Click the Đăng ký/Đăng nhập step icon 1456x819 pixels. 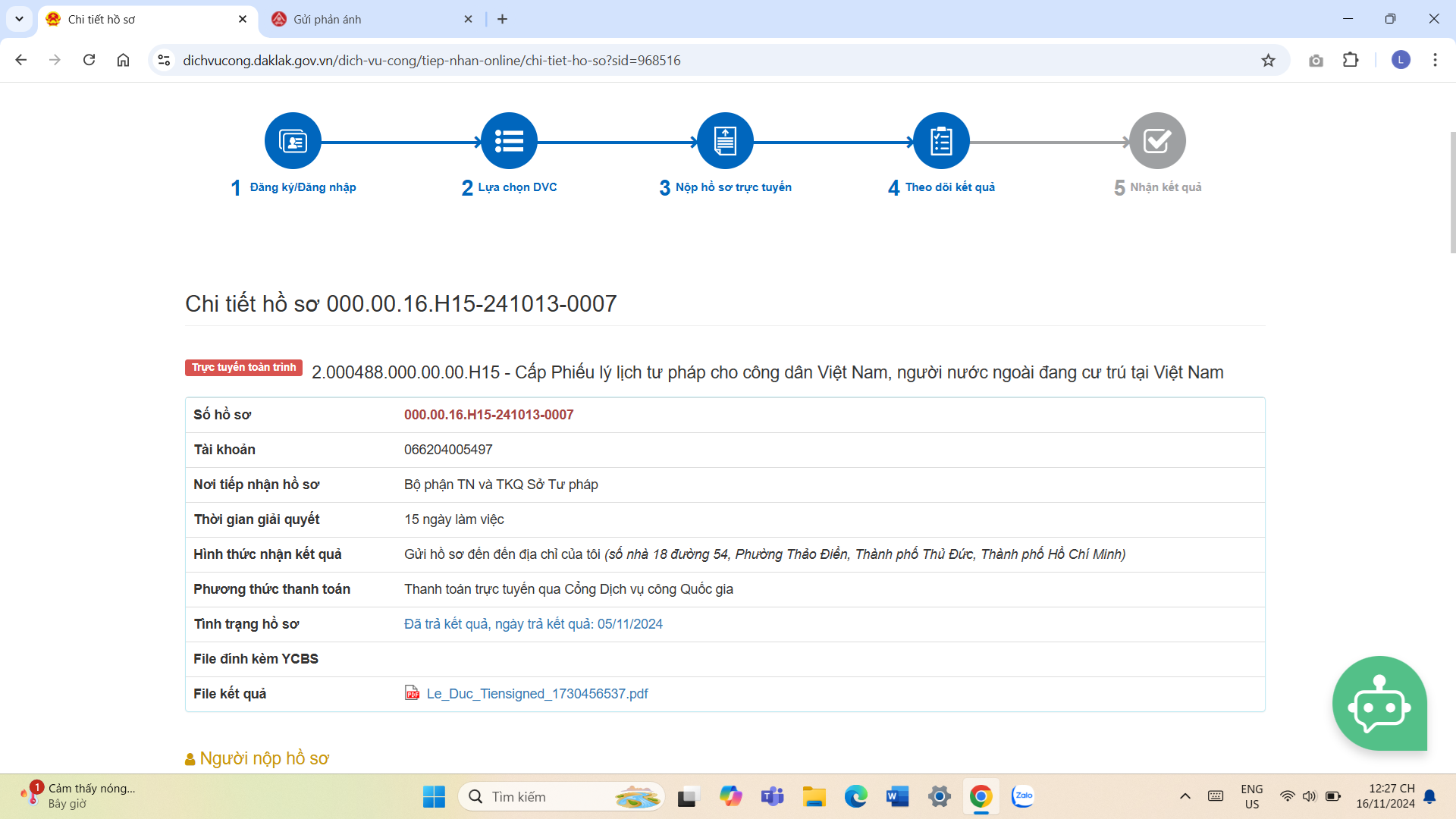click(293, 141)
